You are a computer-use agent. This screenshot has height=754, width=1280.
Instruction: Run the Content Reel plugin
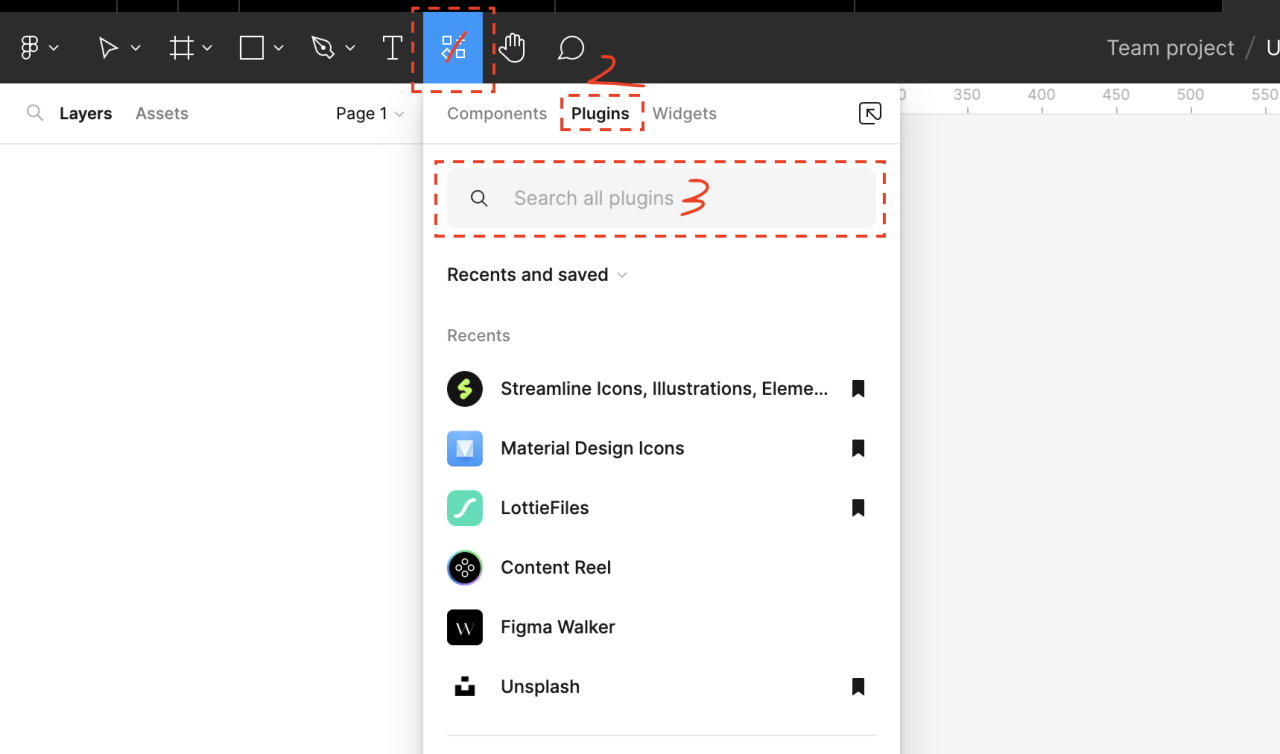coord(556,568)
